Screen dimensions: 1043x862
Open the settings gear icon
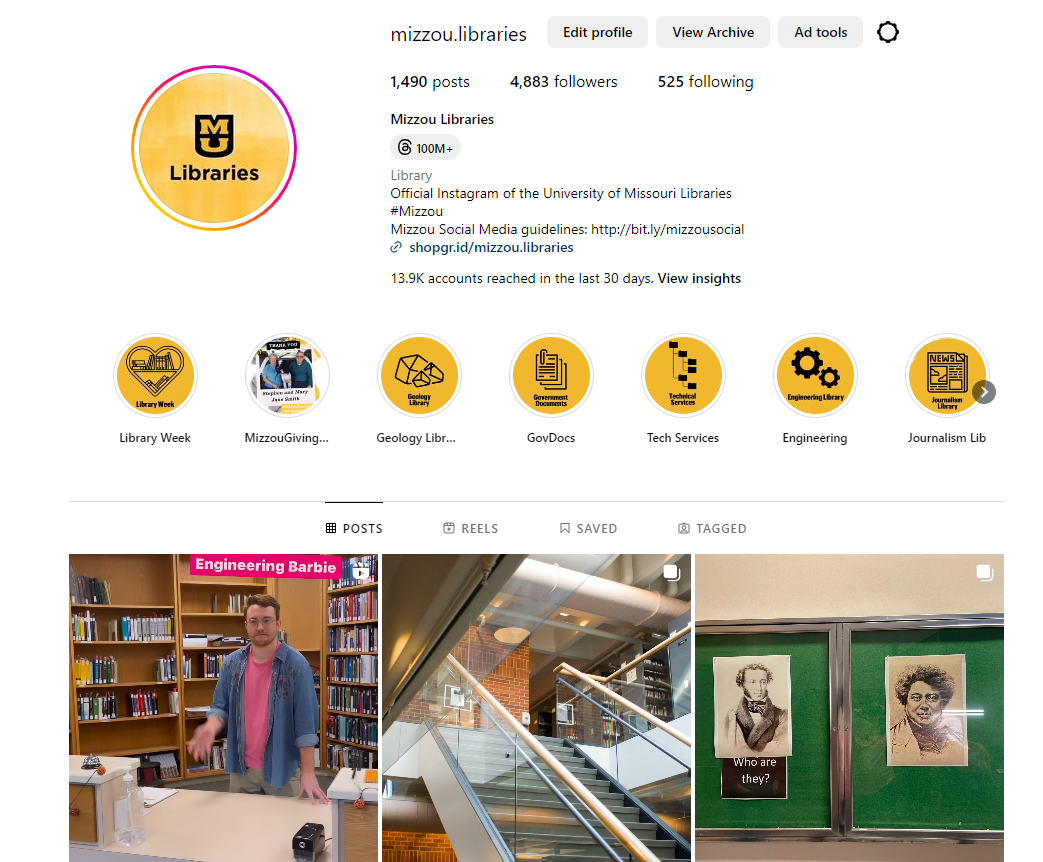(x=887, y=32)
